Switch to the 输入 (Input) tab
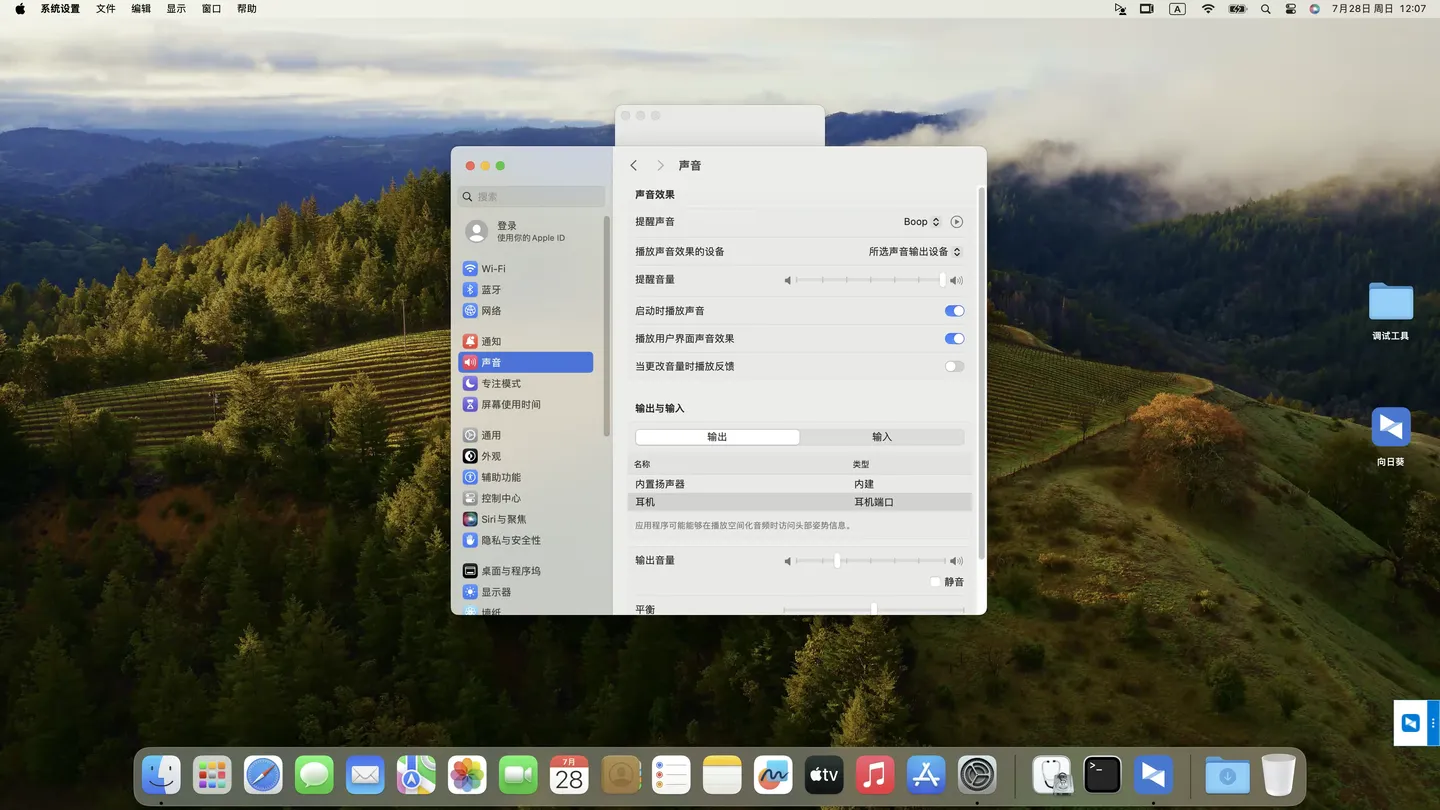The image size is (1440, 810). [x=881, y=437]
